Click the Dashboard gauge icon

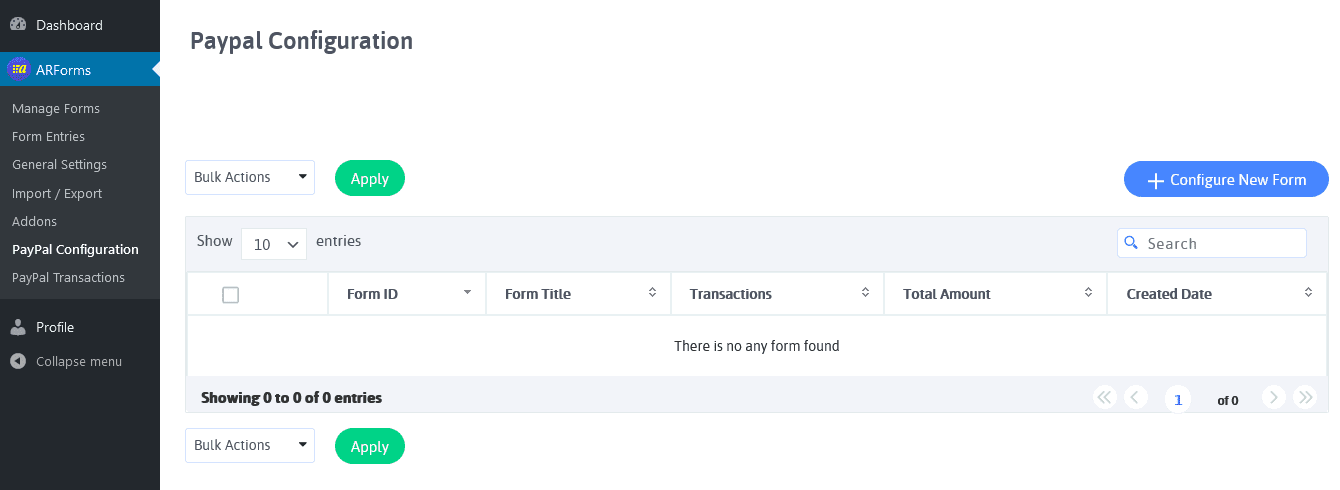pos(18,25)
